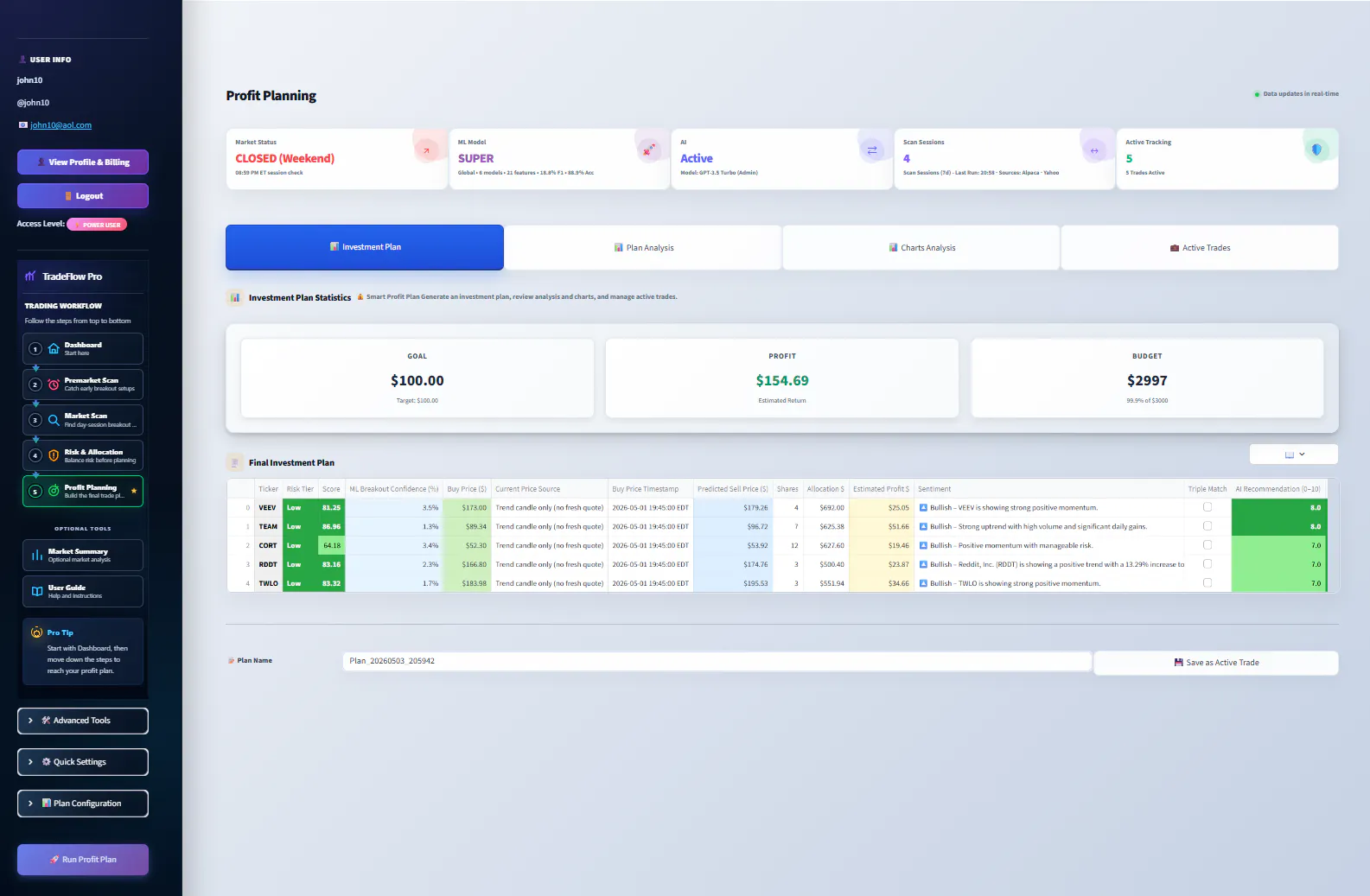Click TEAM sentiment bullish arrow icon
The height and width of the screenshot is (896, 1370).
click(x=923, y=527)
